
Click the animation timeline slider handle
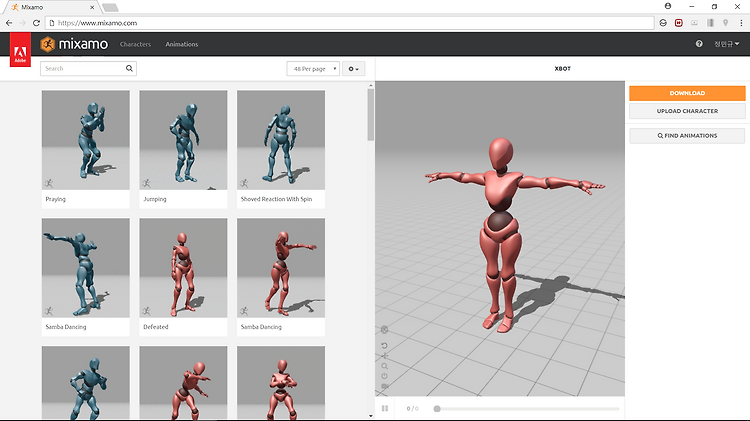pyautogui.click(x=437, y=409)
